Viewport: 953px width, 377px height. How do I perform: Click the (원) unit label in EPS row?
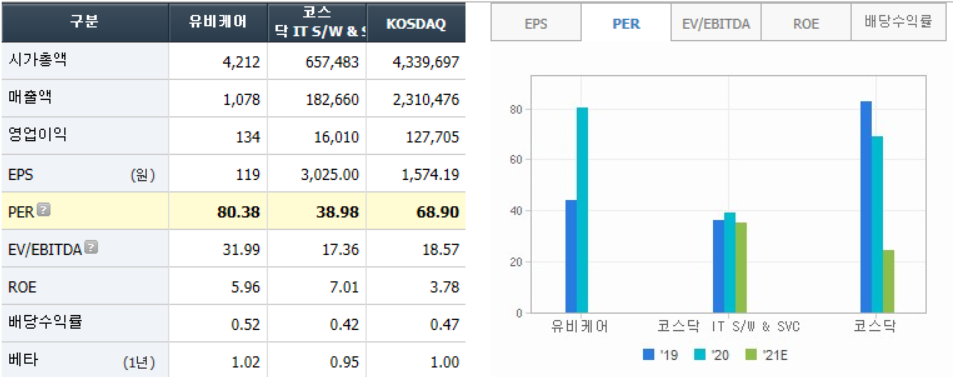pos(143,175)
